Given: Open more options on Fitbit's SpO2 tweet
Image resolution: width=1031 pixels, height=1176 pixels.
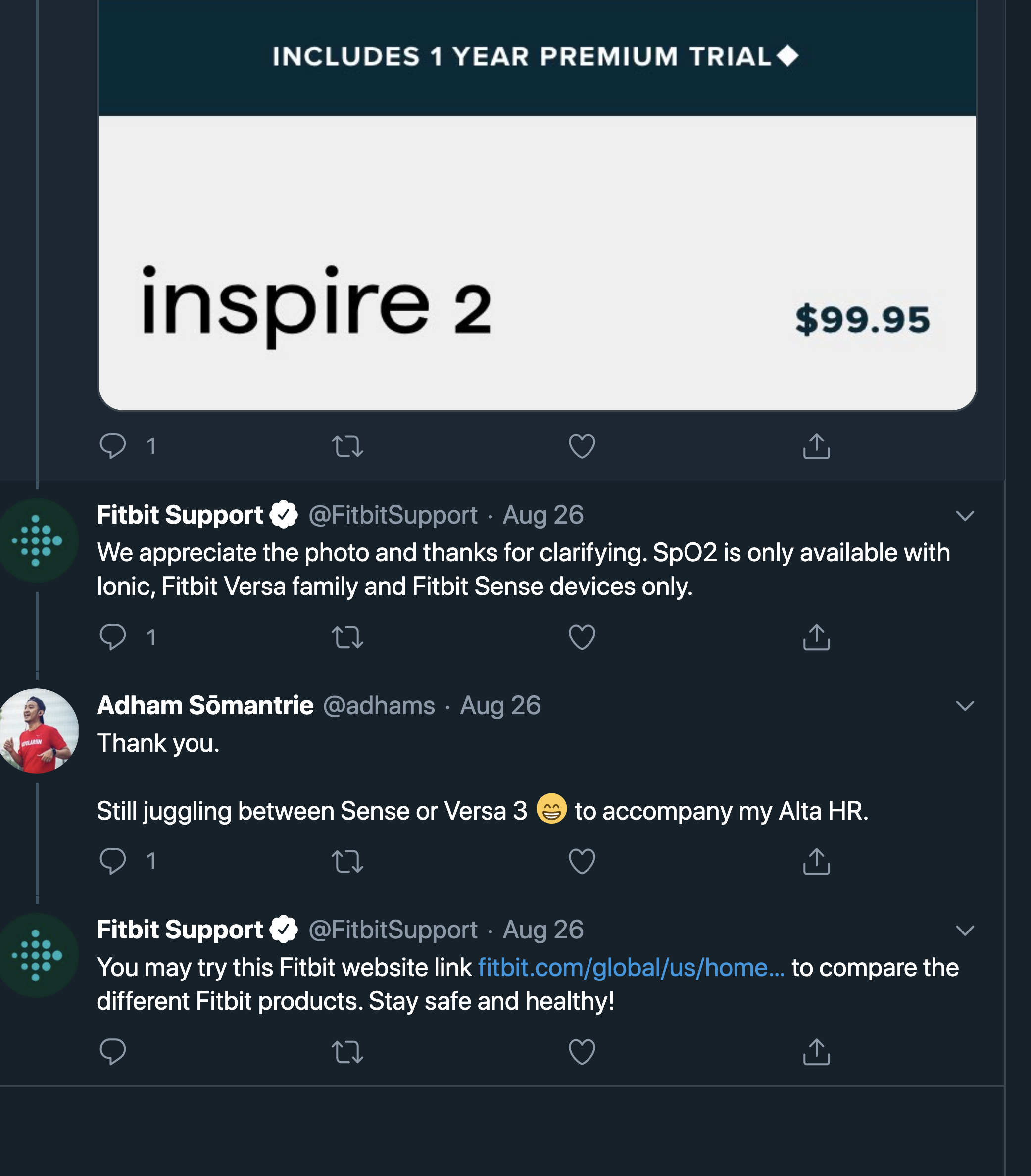Looking at the screenshot, I should click(x=965, y=516).
